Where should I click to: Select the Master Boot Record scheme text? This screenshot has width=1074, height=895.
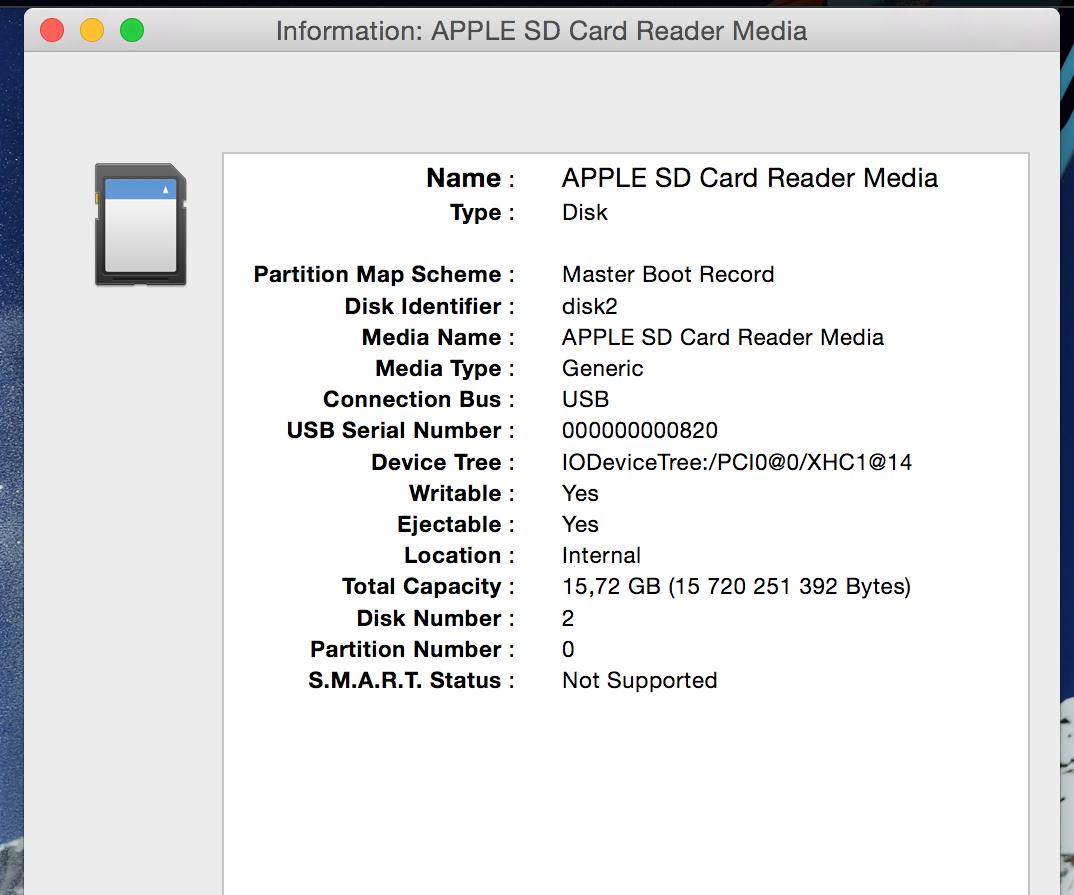click(668, 274)
